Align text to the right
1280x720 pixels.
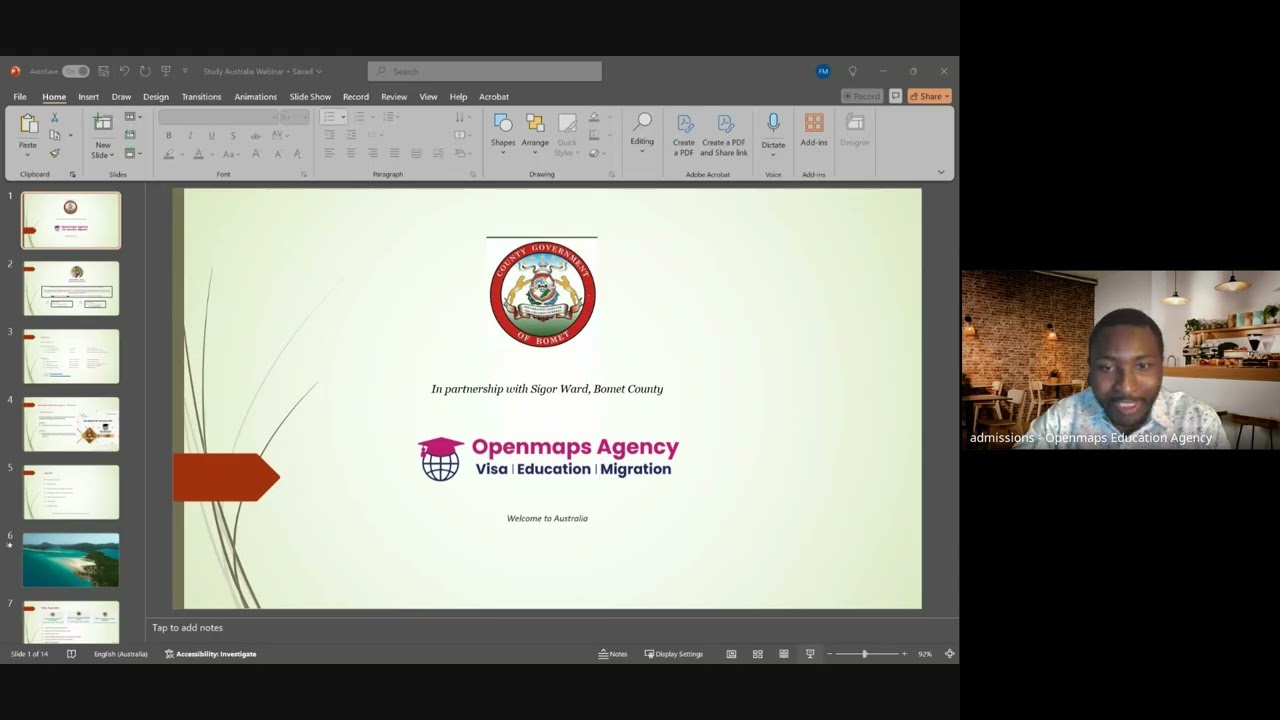point(373,153)
